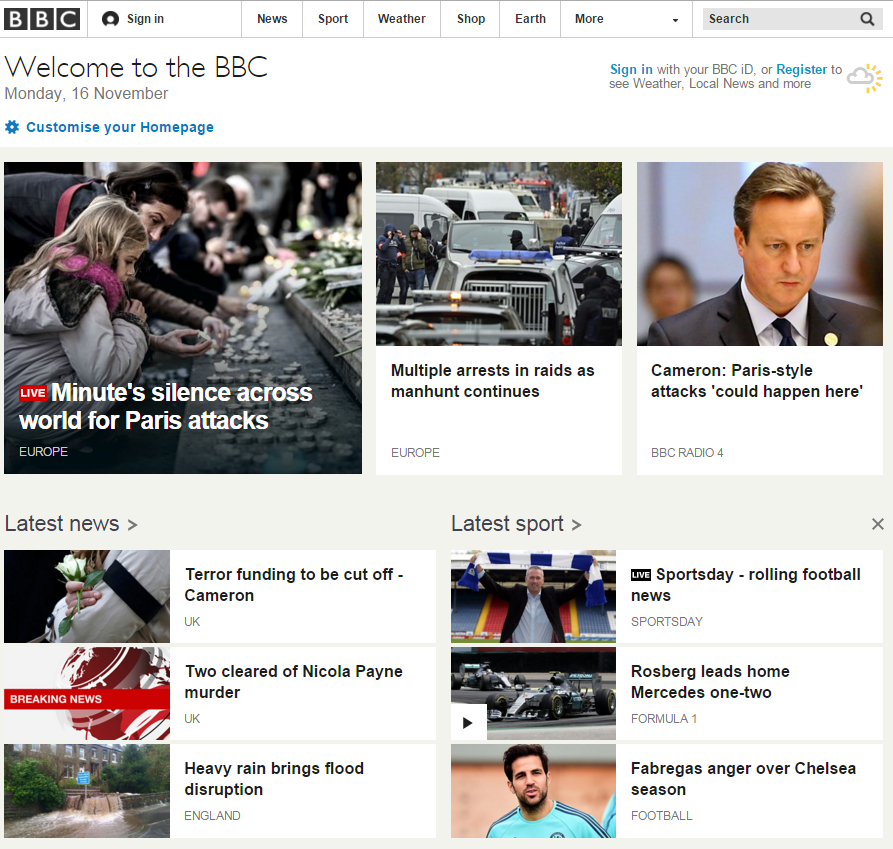
Task: Switch to the Sport section
Action: point(332,18)
